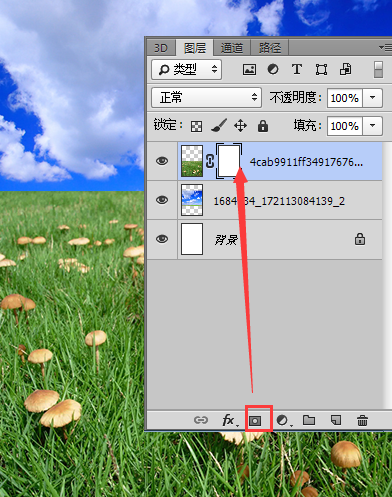Select layer name 4cab9911ff34917676...

click(x=306, y=162)
